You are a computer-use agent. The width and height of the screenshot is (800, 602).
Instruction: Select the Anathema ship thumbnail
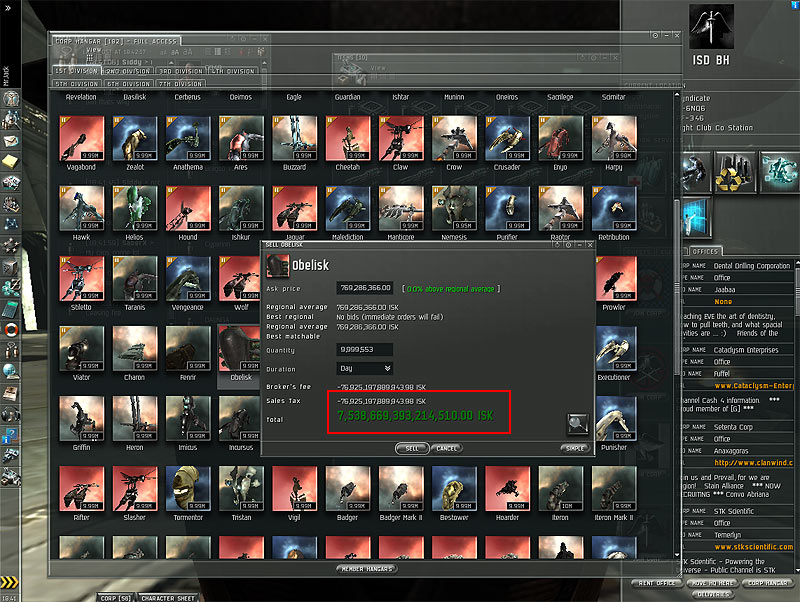click(188, 139)
